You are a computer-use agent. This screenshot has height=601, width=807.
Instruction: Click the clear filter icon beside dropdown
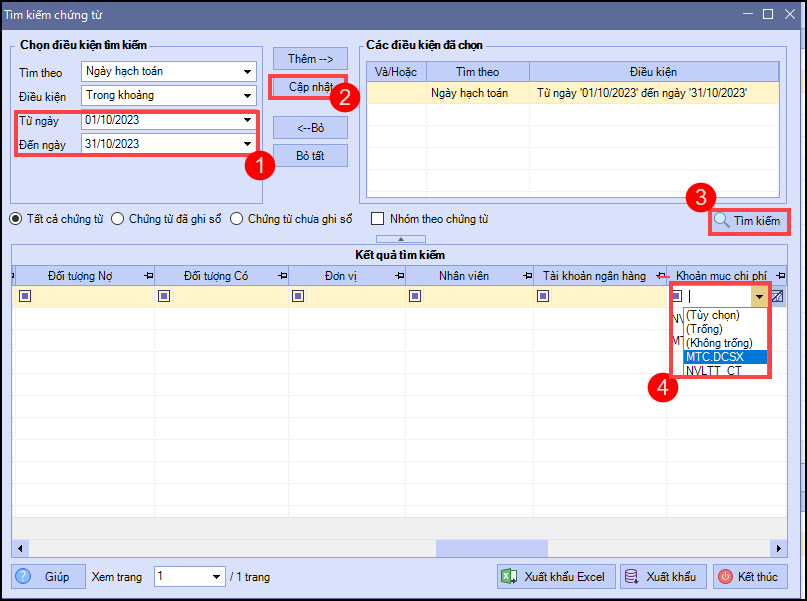778,296
